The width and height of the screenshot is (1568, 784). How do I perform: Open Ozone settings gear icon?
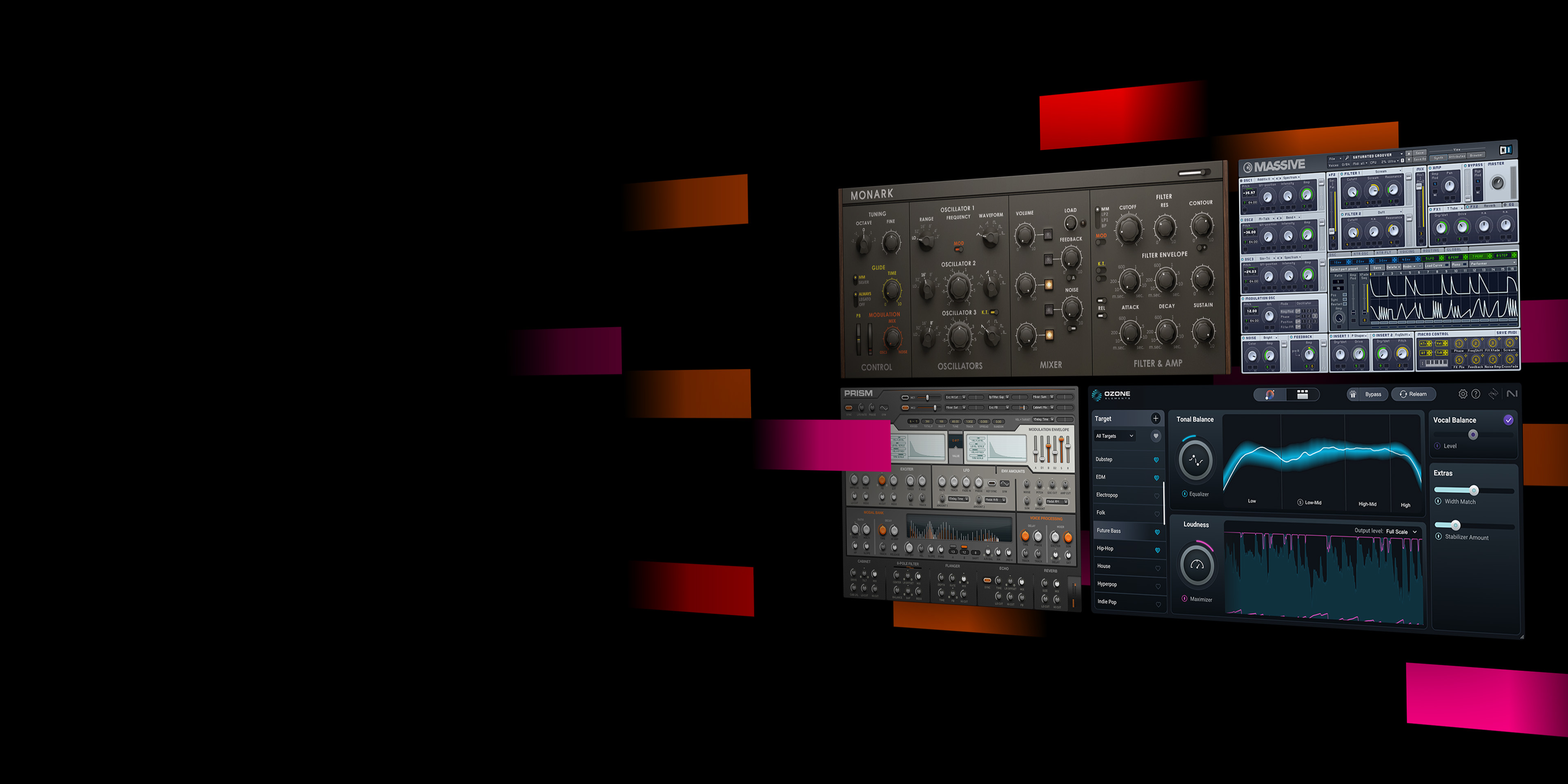click(x=1463, y=394)
